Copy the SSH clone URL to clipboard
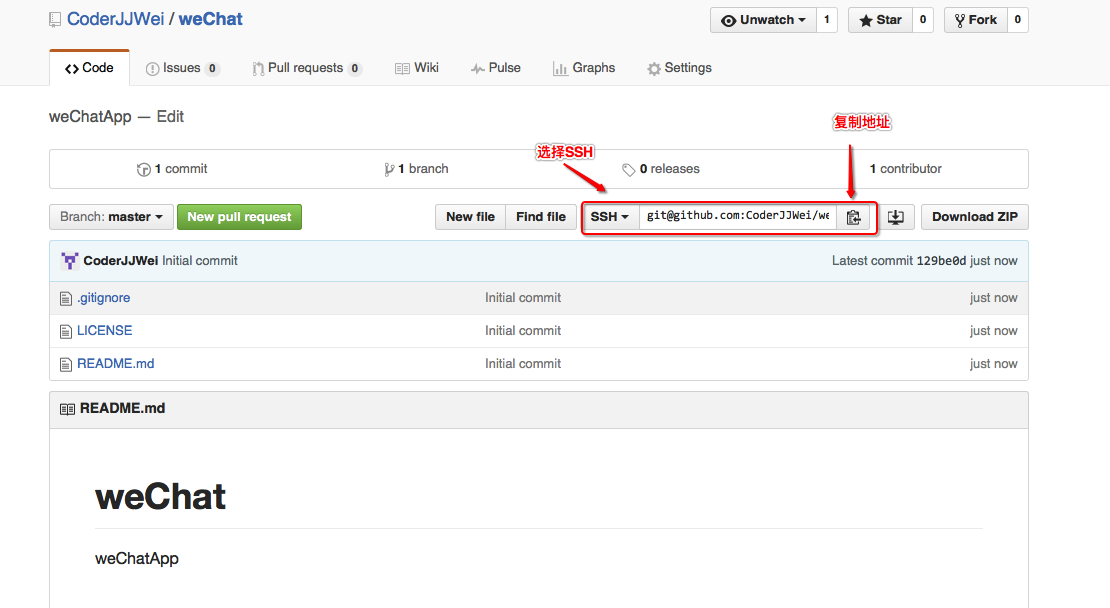 point(854,217)
